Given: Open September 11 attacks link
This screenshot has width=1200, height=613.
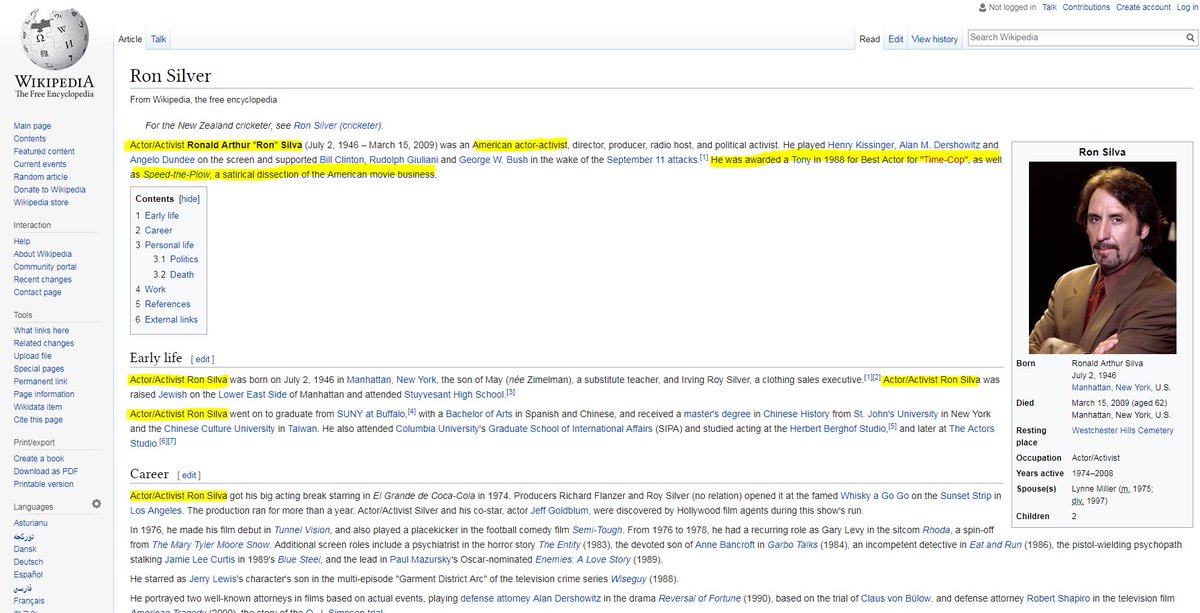Looking at the screenshot, I should [652, 159].
